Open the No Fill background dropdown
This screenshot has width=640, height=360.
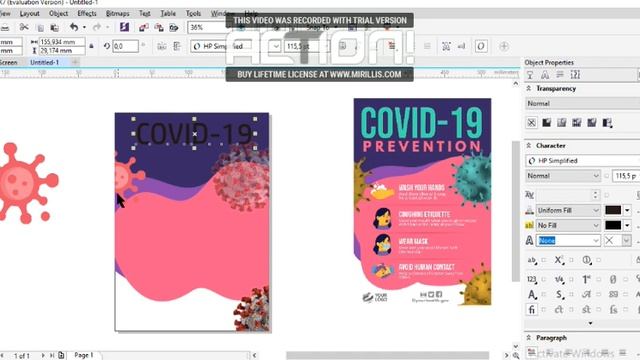568,225
